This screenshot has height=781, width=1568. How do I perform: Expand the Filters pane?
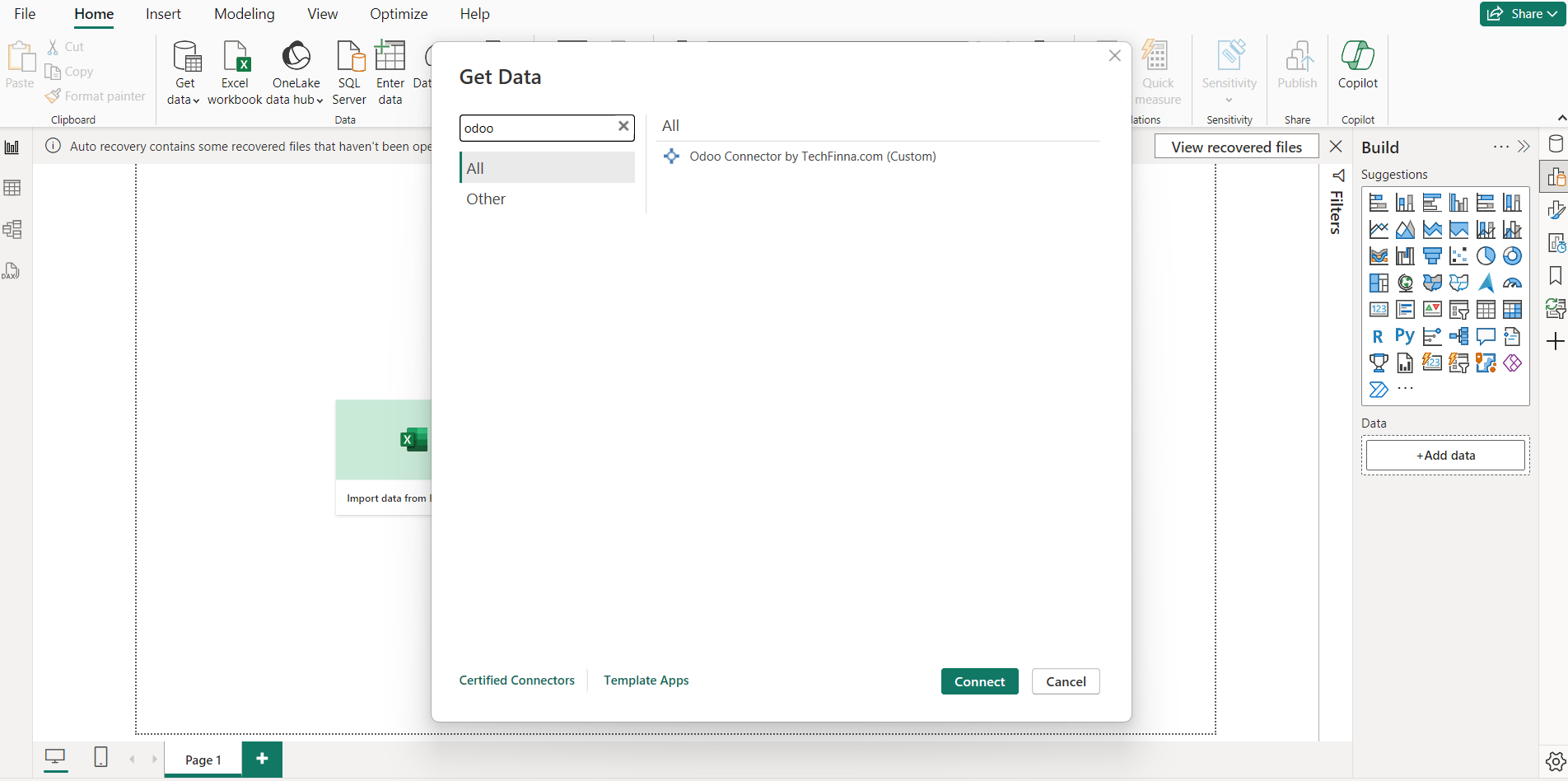tap(1337, 203)
